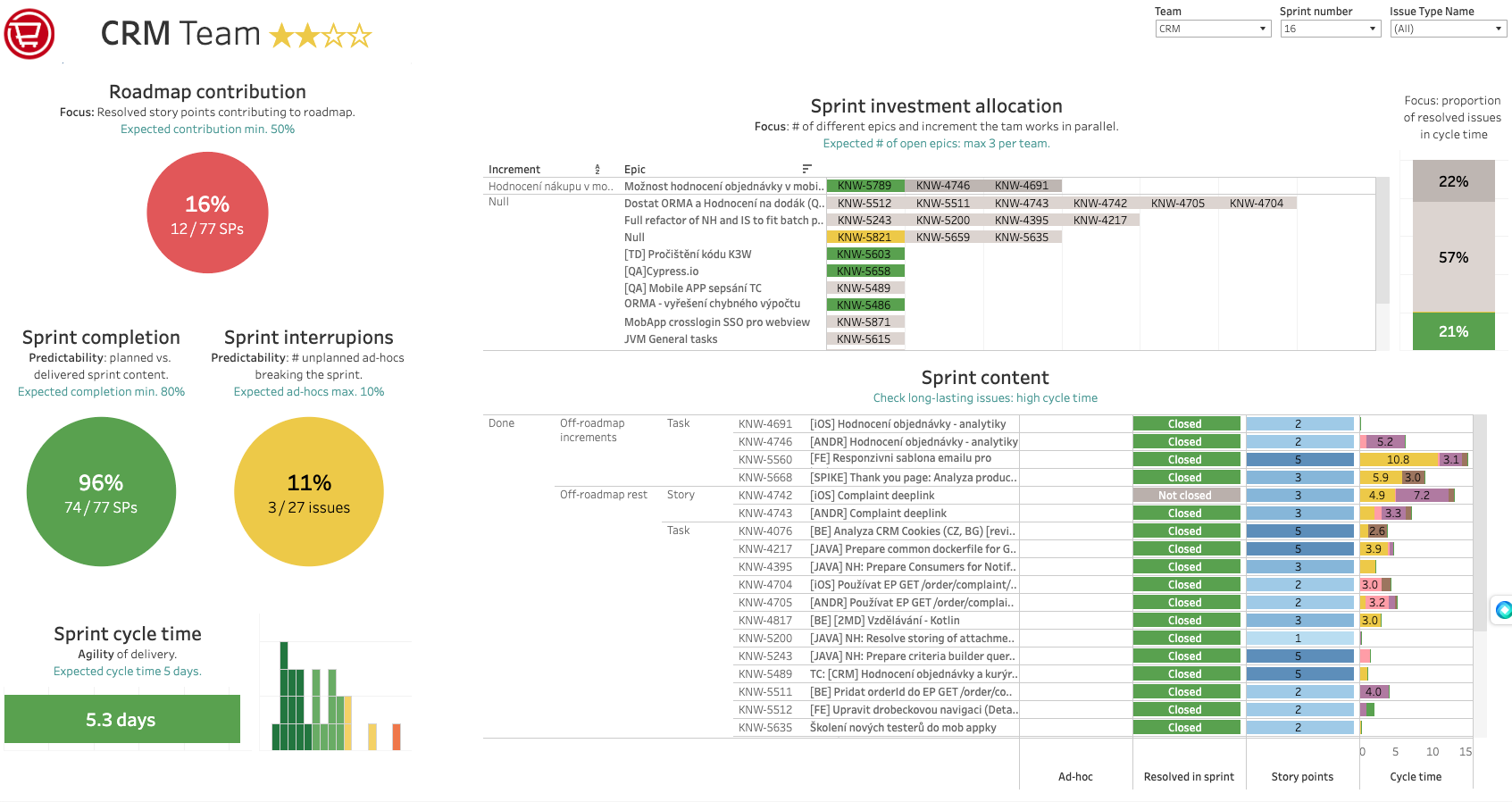
Task: Click 'Off-roadmap rest' group label
Action: [x=604, y=495]
